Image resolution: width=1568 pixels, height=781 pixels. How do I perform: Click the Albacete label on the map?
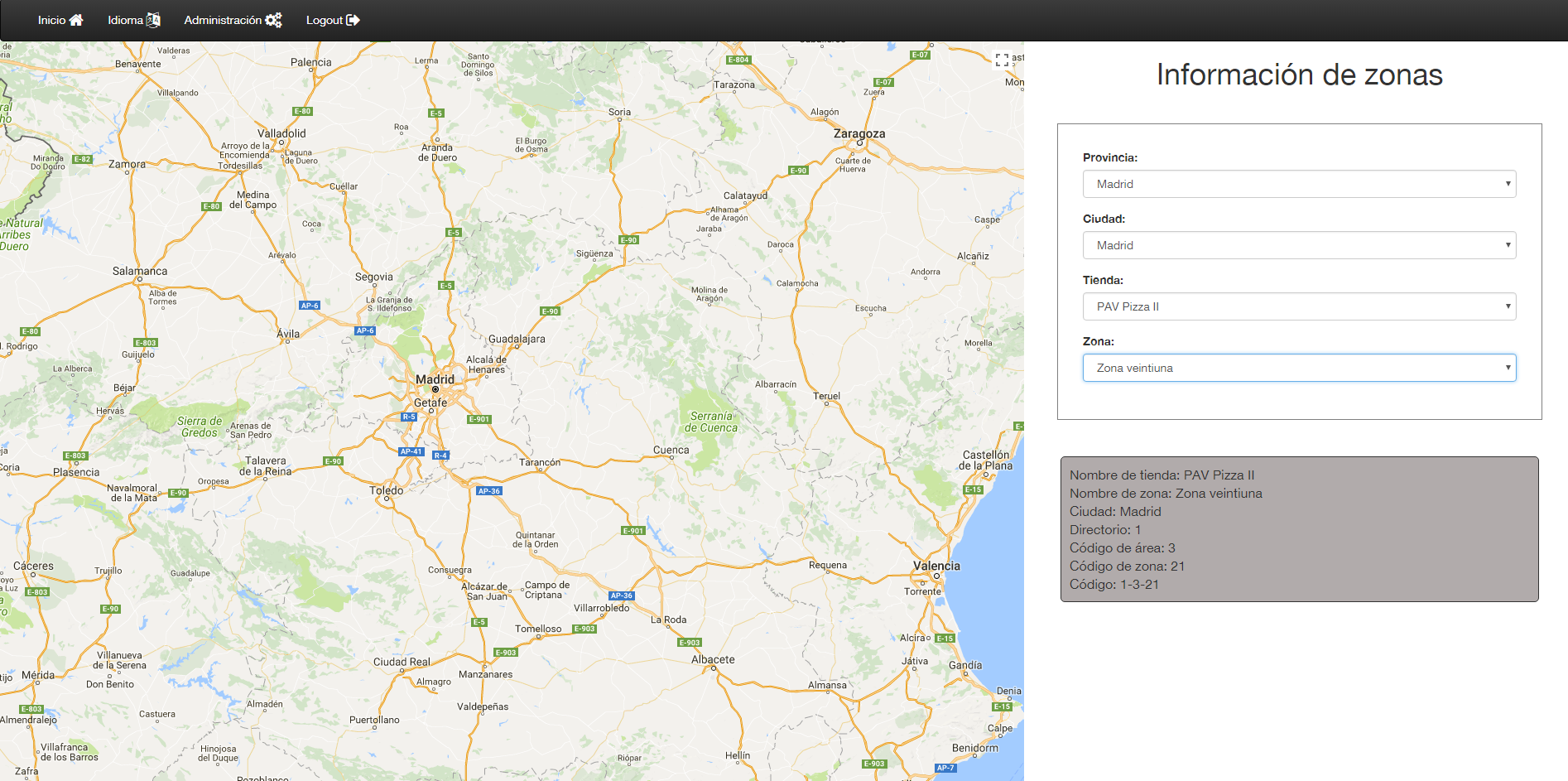713,659
